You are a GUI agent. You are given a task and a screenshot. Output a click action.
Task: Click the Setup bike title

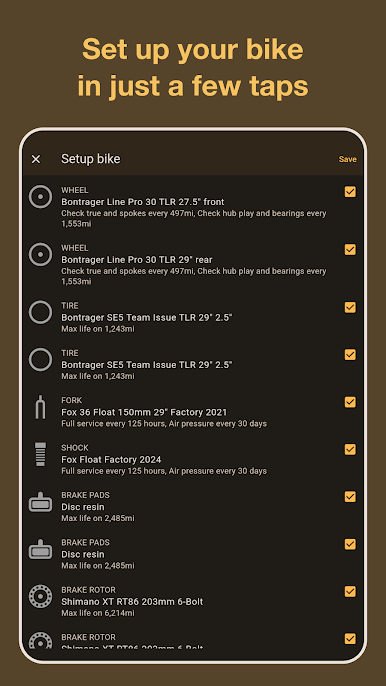[x=91, y=159]
